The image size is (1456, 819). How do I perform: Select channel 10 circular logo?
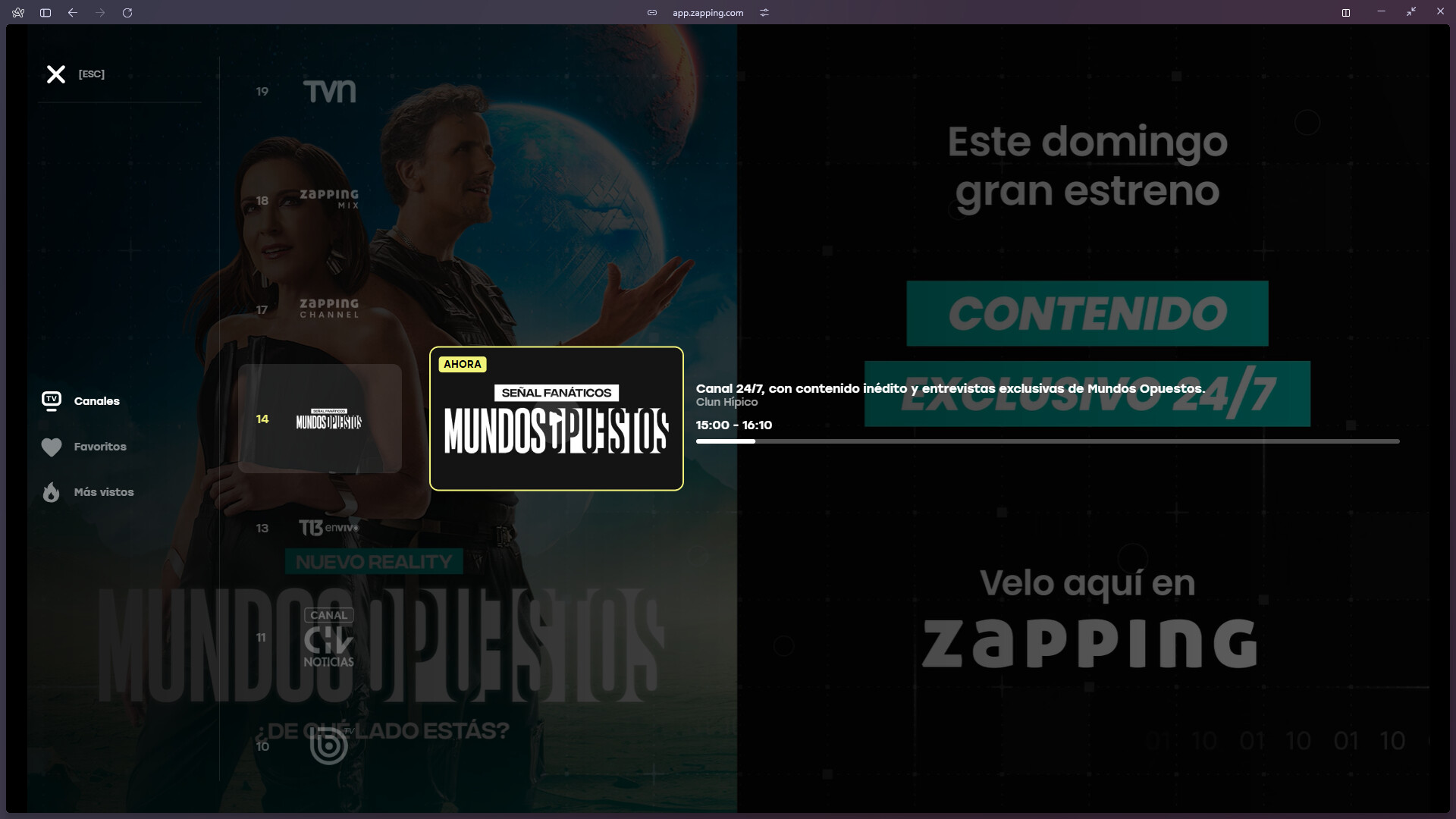coord(329,746)
